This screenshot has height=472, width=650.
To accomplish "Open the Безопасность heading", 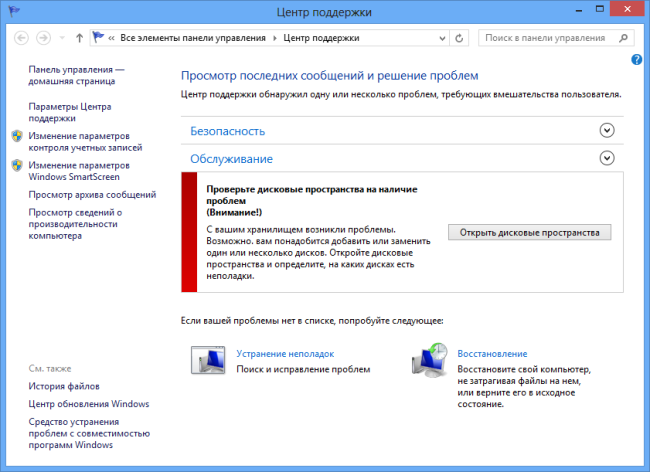I will pyautogui.click(x=228, y=131).
